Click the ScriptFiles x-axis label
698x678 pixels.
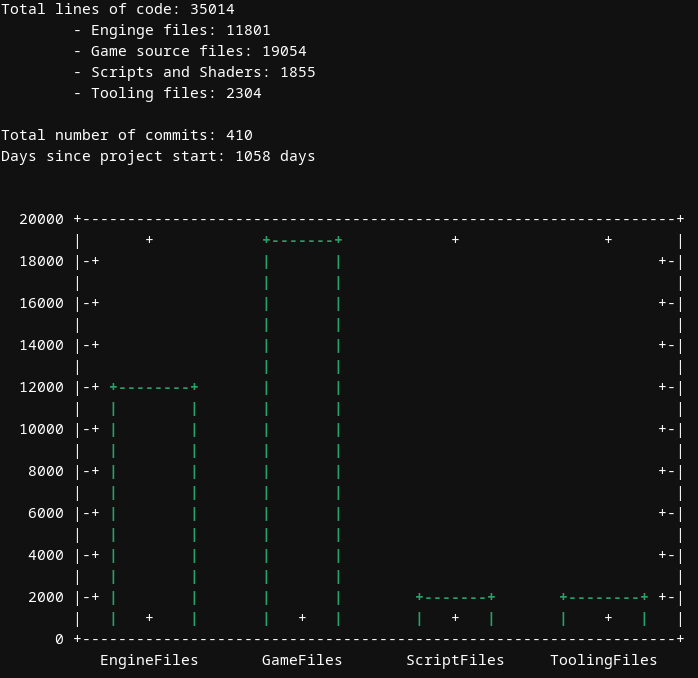tap(455, 660)
